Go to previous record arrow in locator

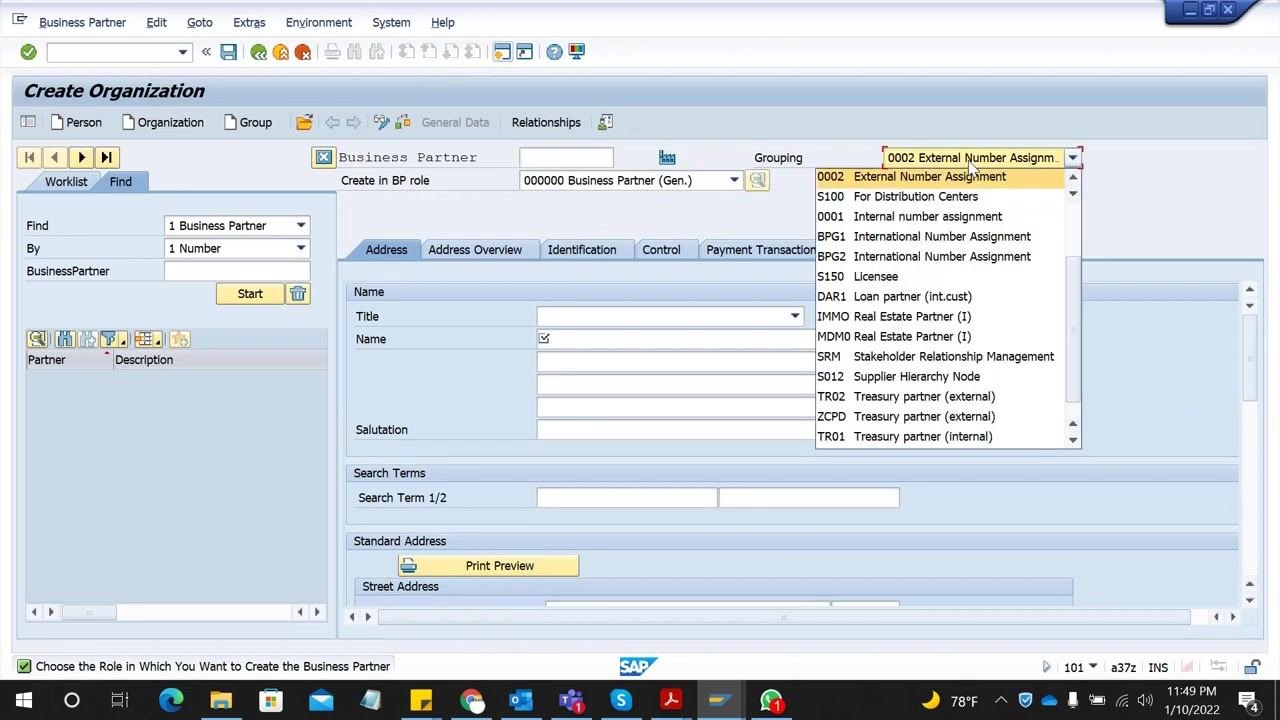tap(55, 157)
